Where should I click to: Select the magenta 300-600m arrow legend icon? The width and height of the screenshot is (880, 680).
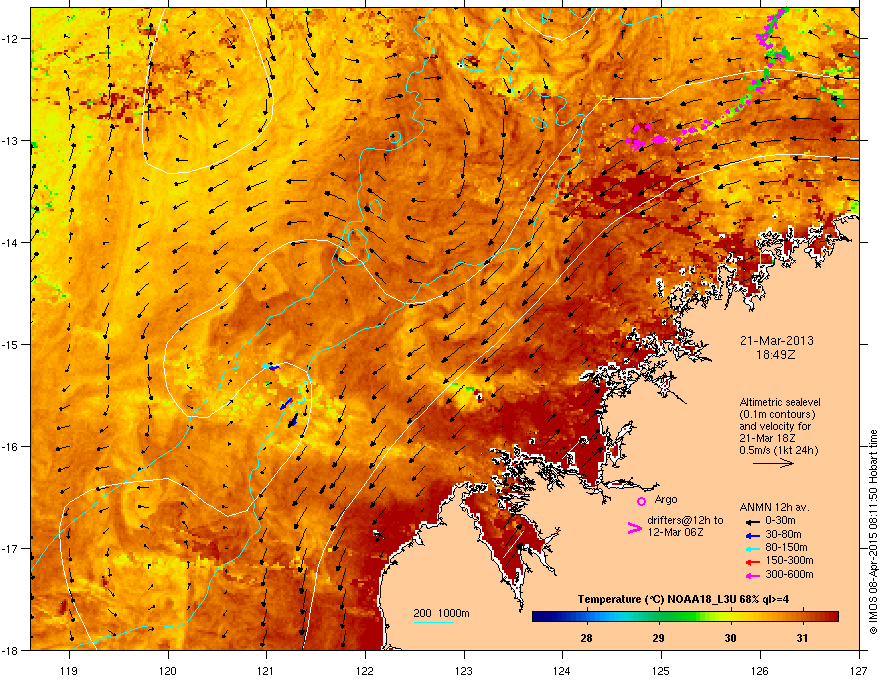(x=752, y=575)
